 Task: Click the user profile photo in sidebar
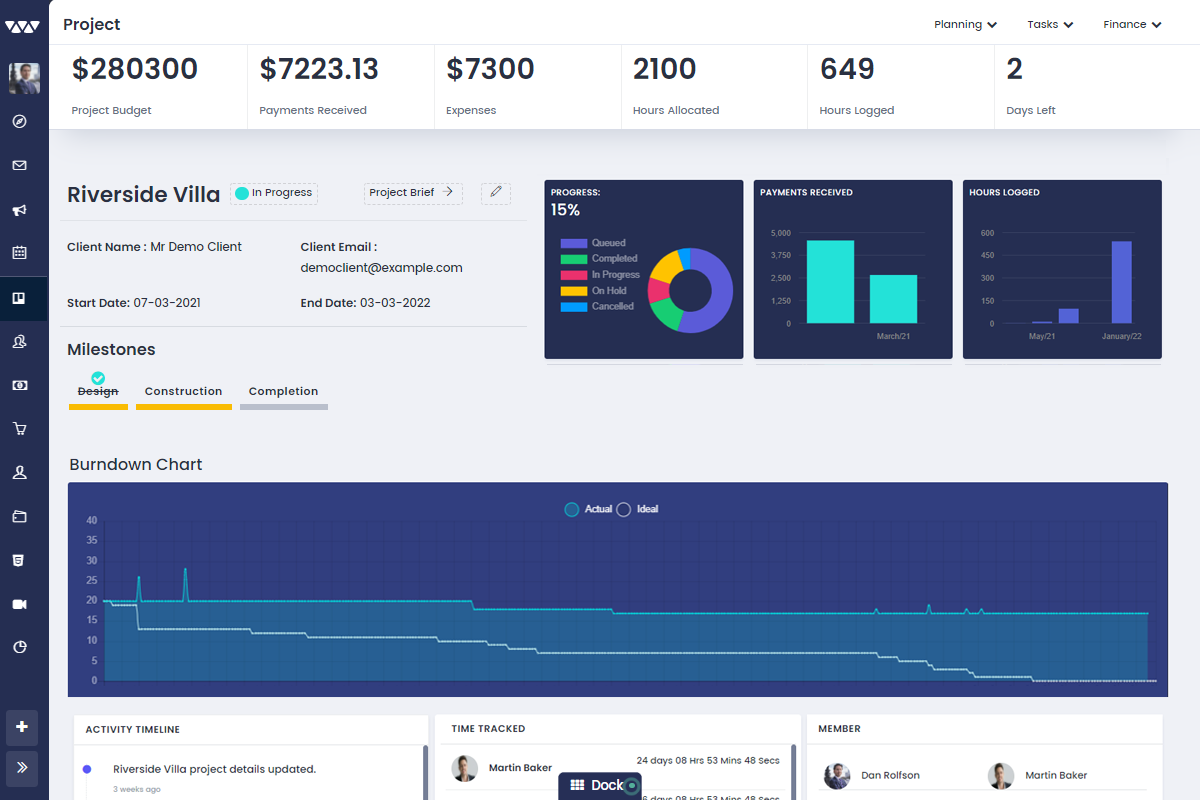24,79
